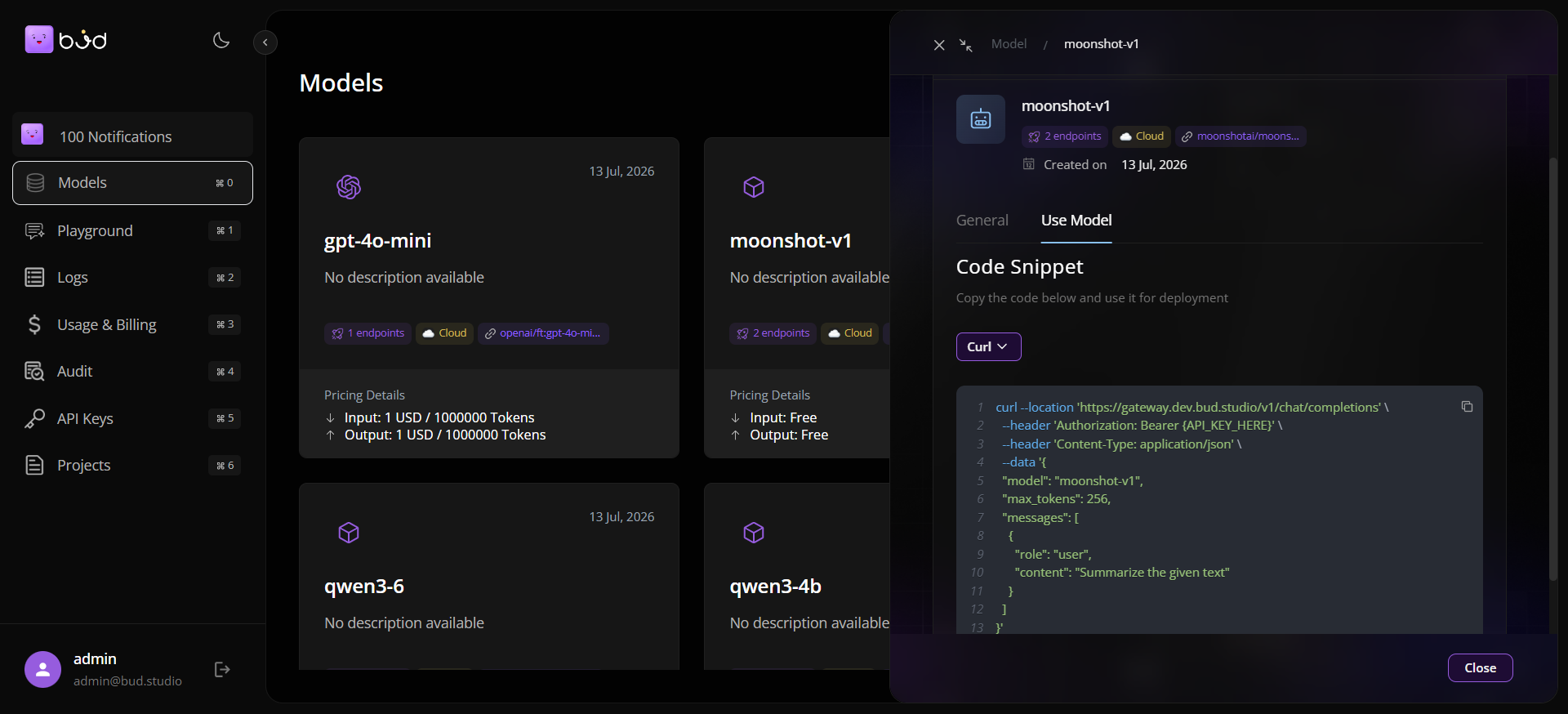
Task: Click the Playground chat icon
Action: [x=34, y=231]
